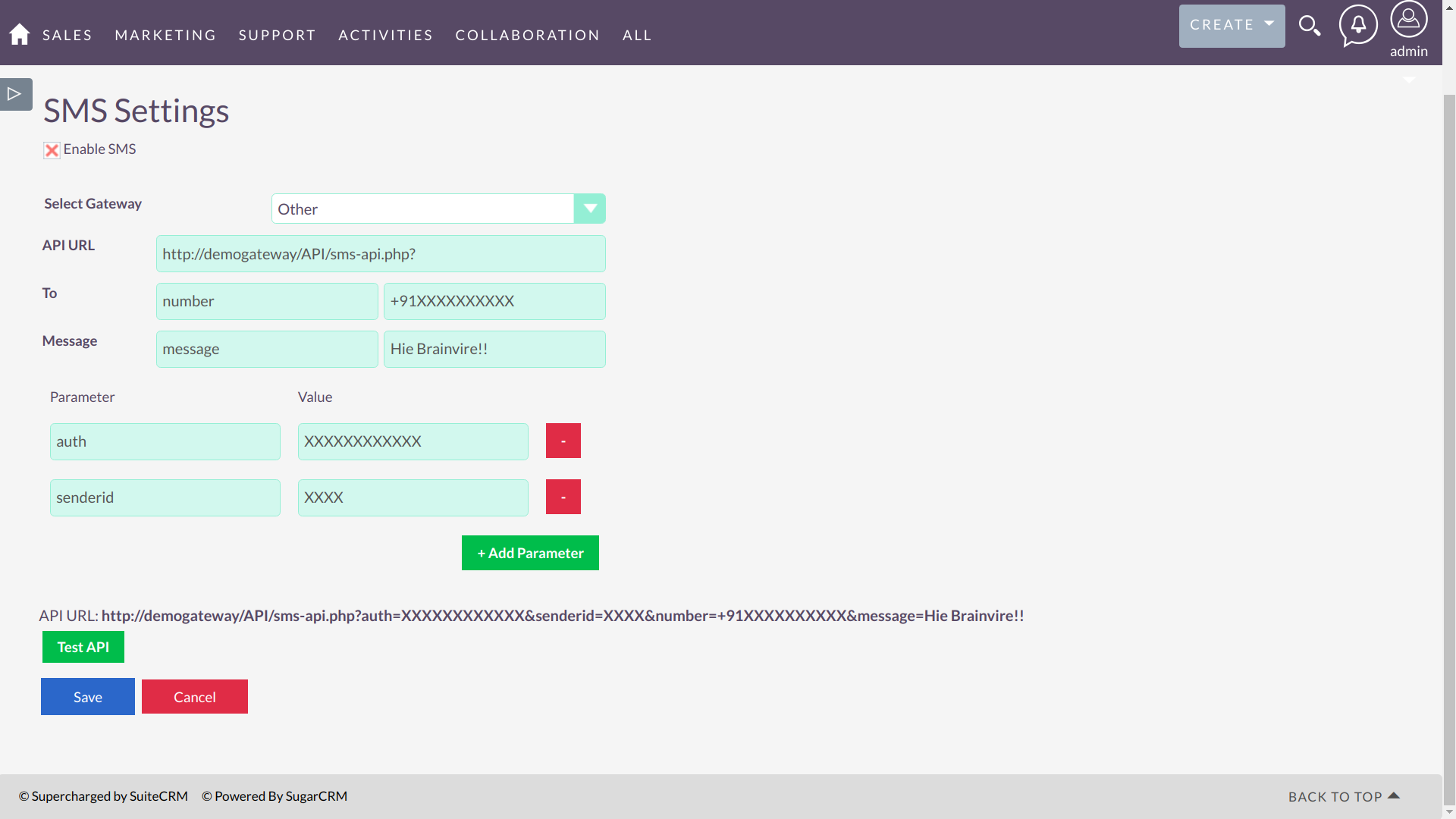Cancel the SMS settings changes
This screenshot has height=819, width=1456.
tap(194, 696)
